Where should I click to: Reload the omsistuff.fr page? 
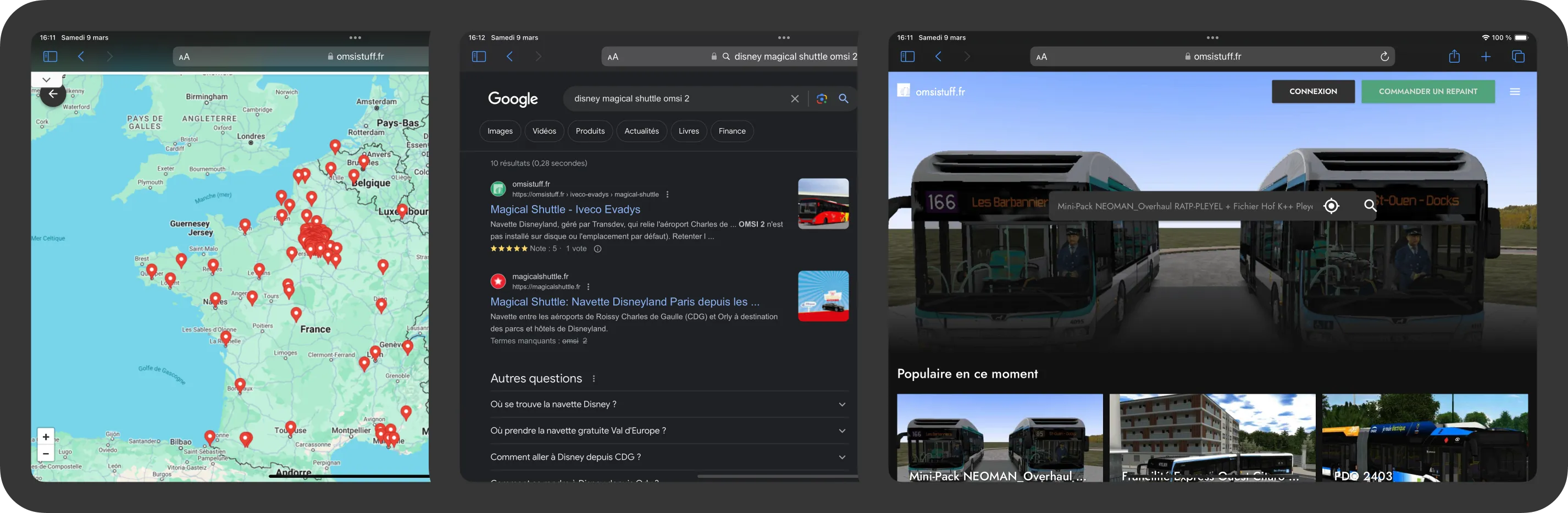point(1384,57)
